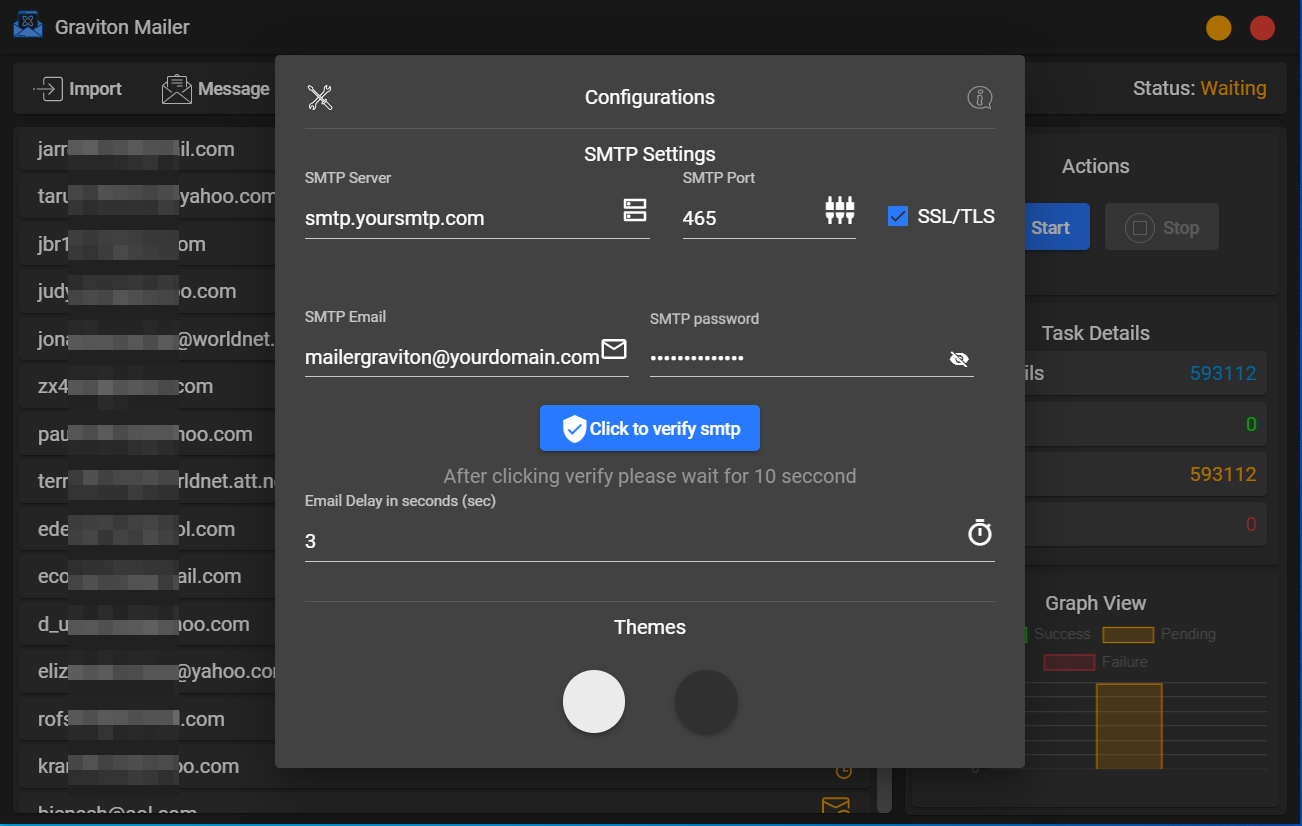
Task: Click the orange 593112 pending value
Action: click(1222, 474)
